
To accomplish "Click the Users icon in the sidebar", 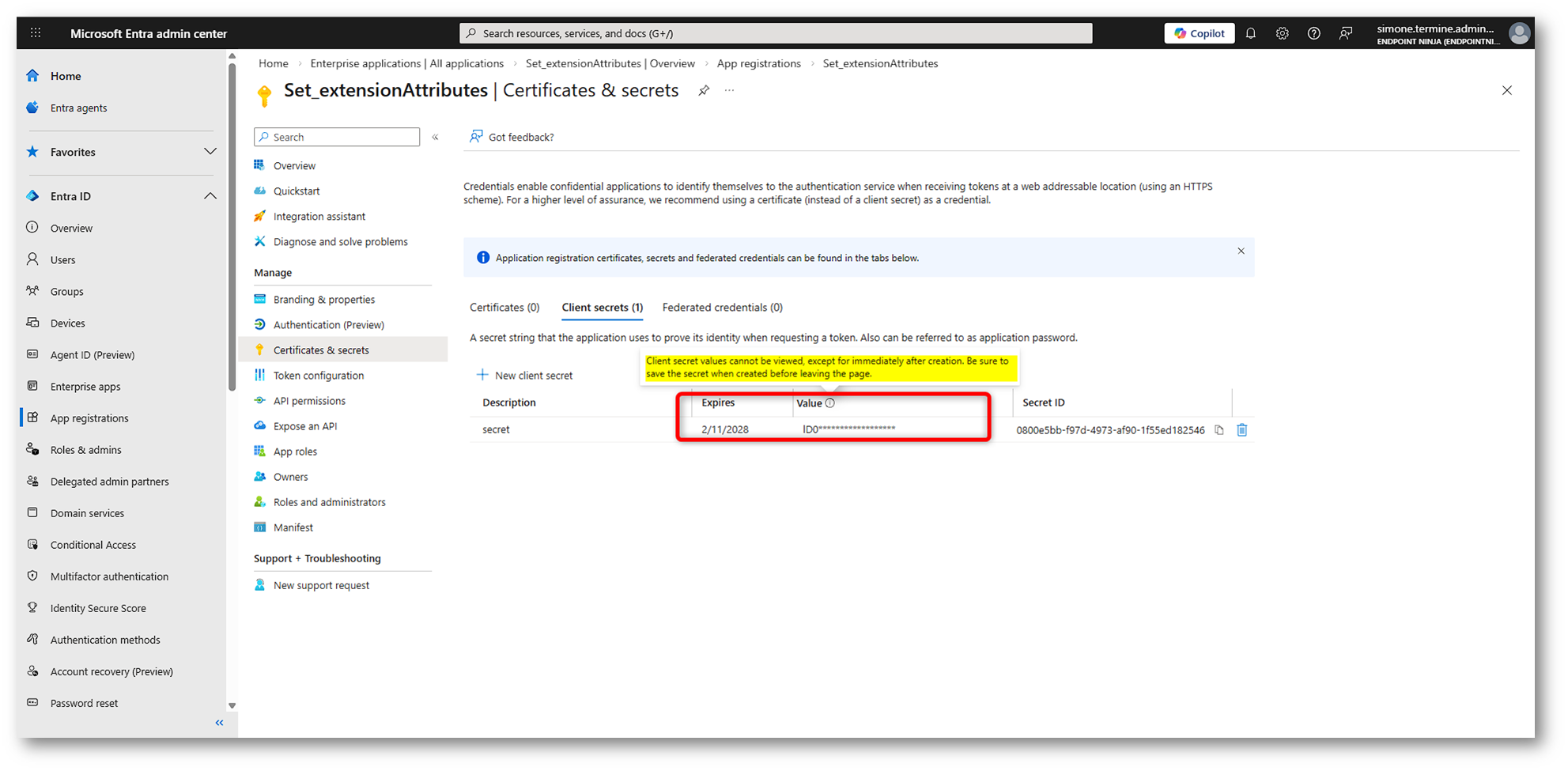I will tap(32, 259).
